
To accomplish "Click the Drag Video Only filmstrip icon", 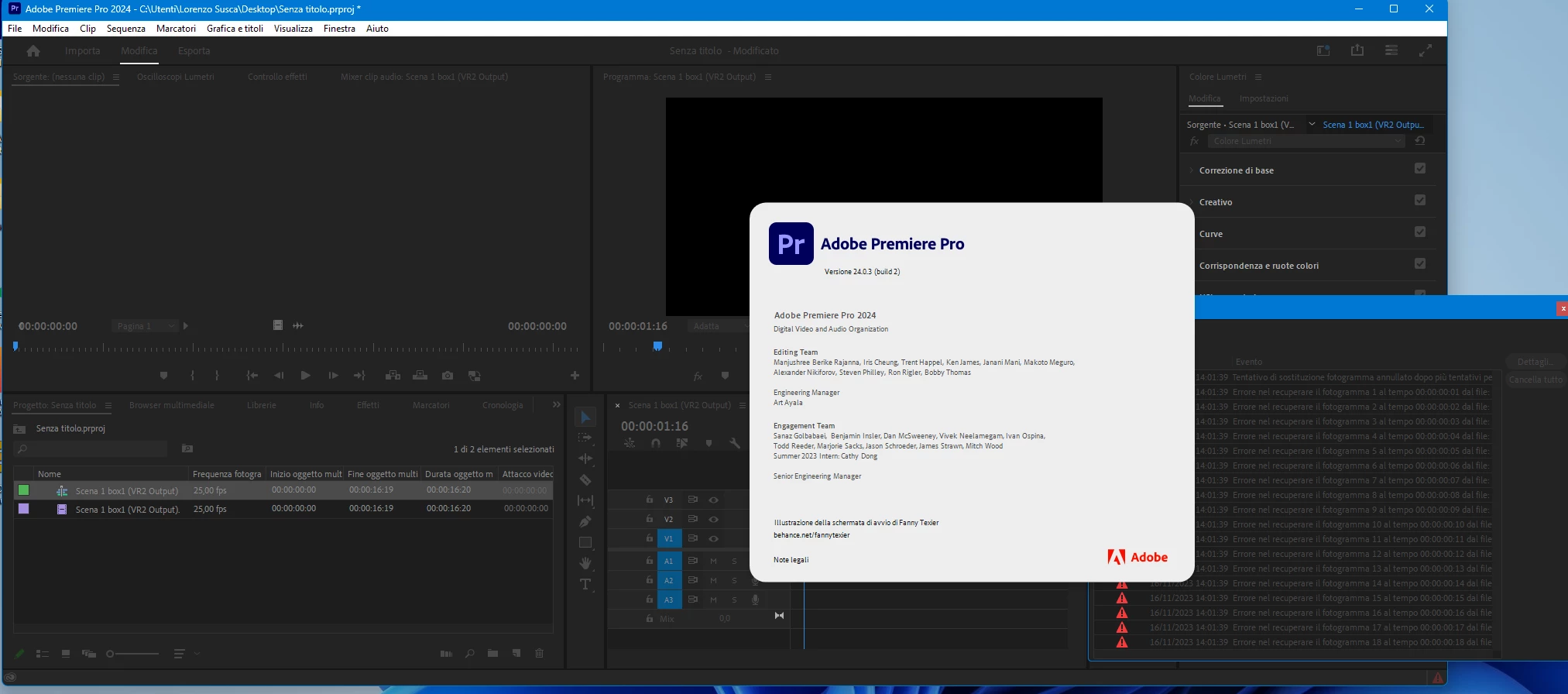I will click(x=278, y=325).
